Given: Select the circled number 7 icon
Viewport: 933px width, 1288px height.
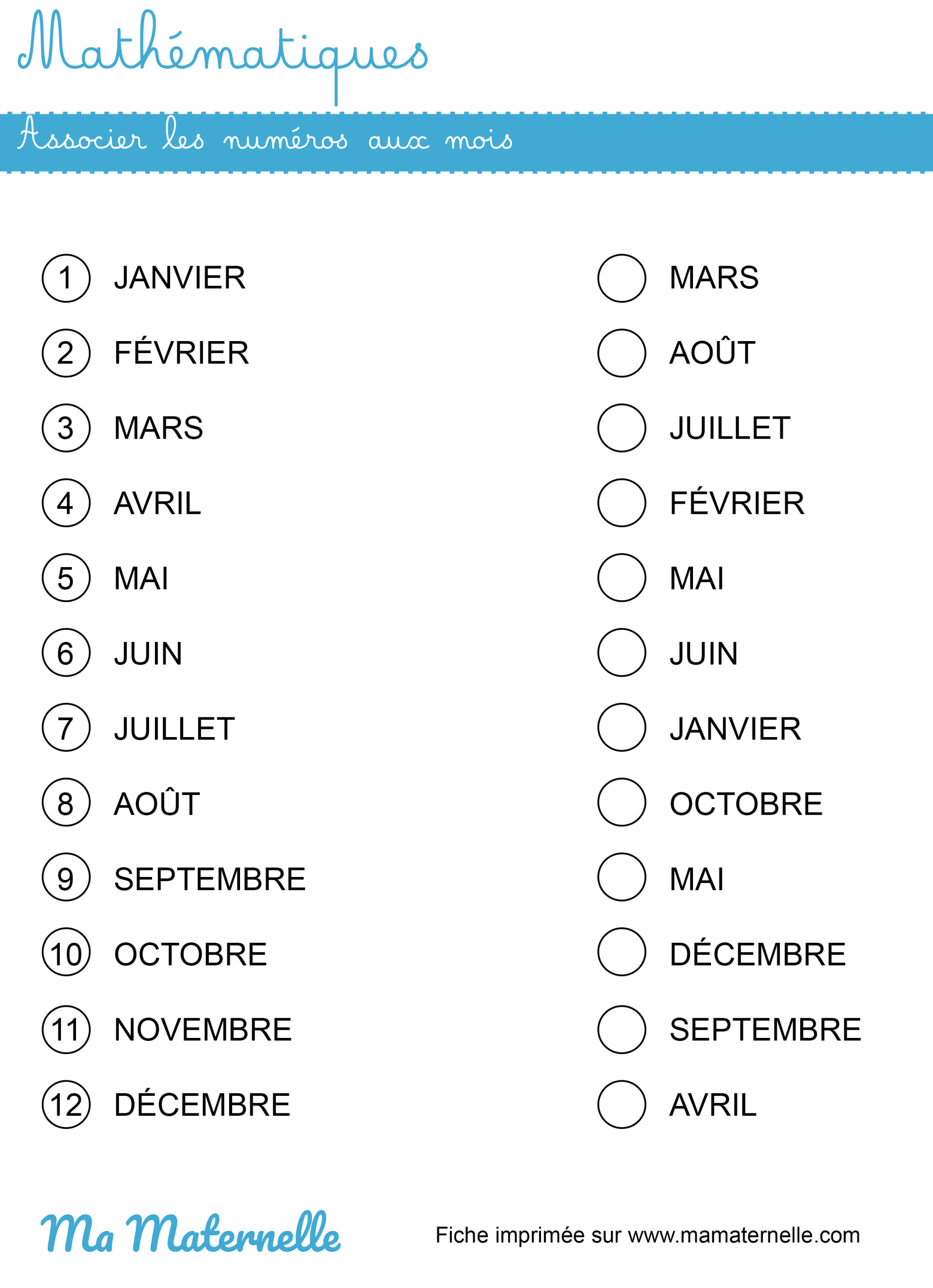Looking at the screenshot, I should click(x=66, y=728).
